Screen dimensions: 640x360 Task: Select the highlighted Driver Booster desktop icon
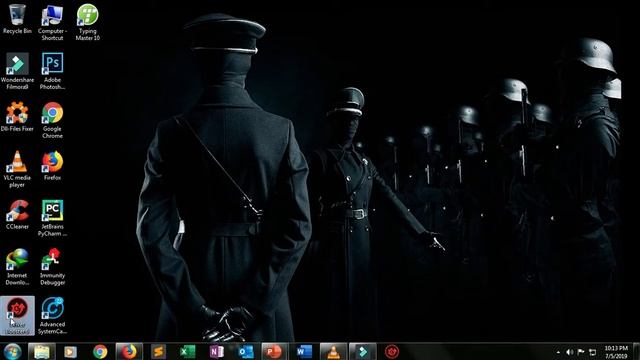coord(17,316)
